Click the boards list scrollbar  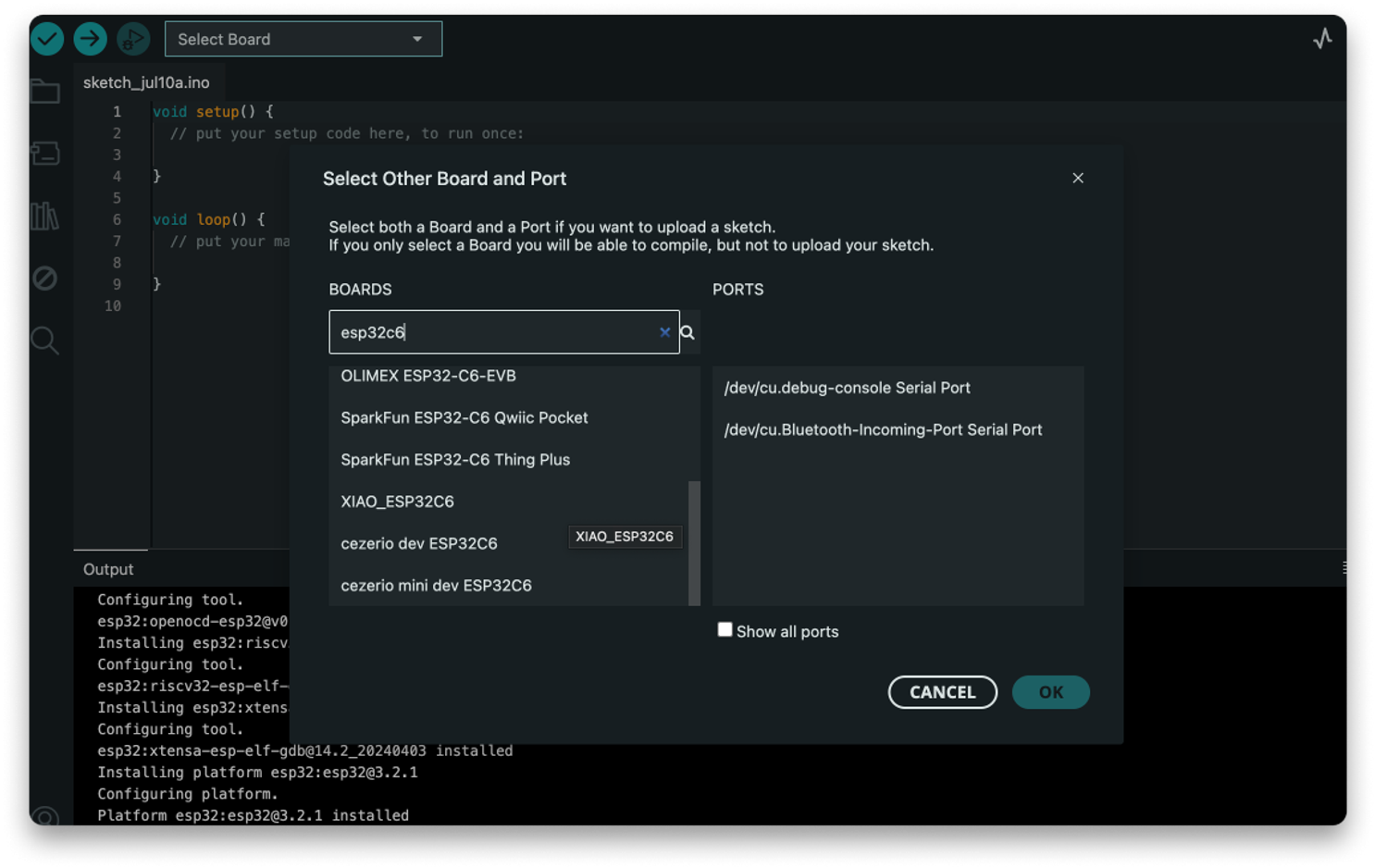pos(694,543)
